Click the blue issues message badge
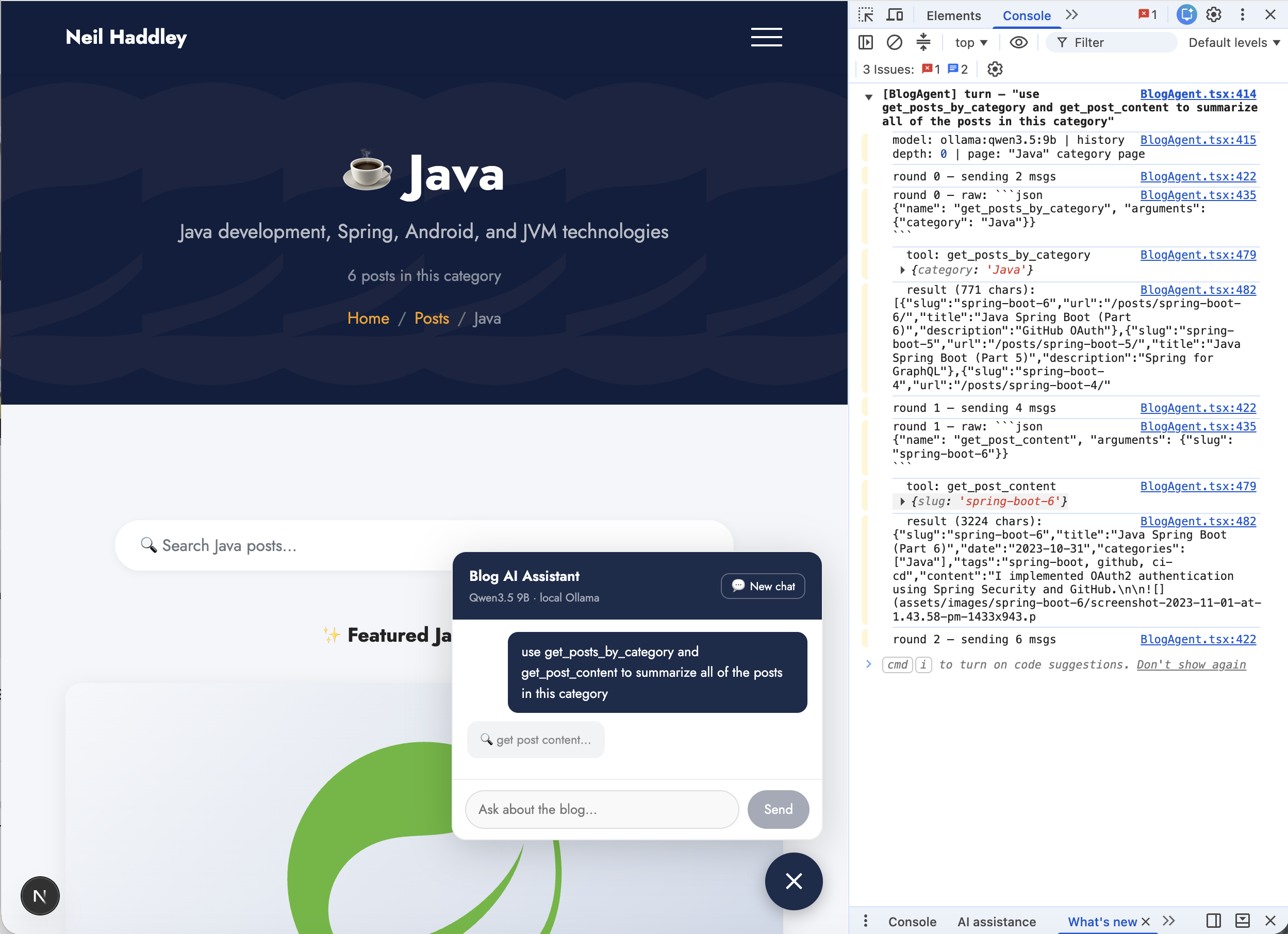Viewport: 1288px width, 934px height. click(x=958, y=69)
